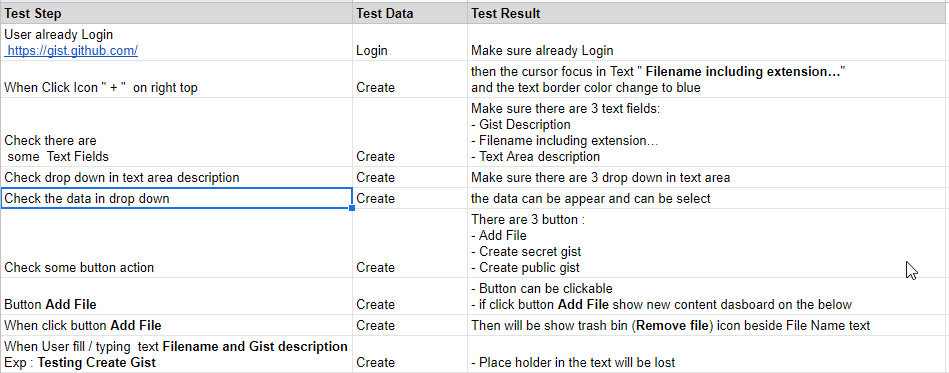Click the fill handle of the selected cell
This screenshot has height=373, width=949.
352,208
